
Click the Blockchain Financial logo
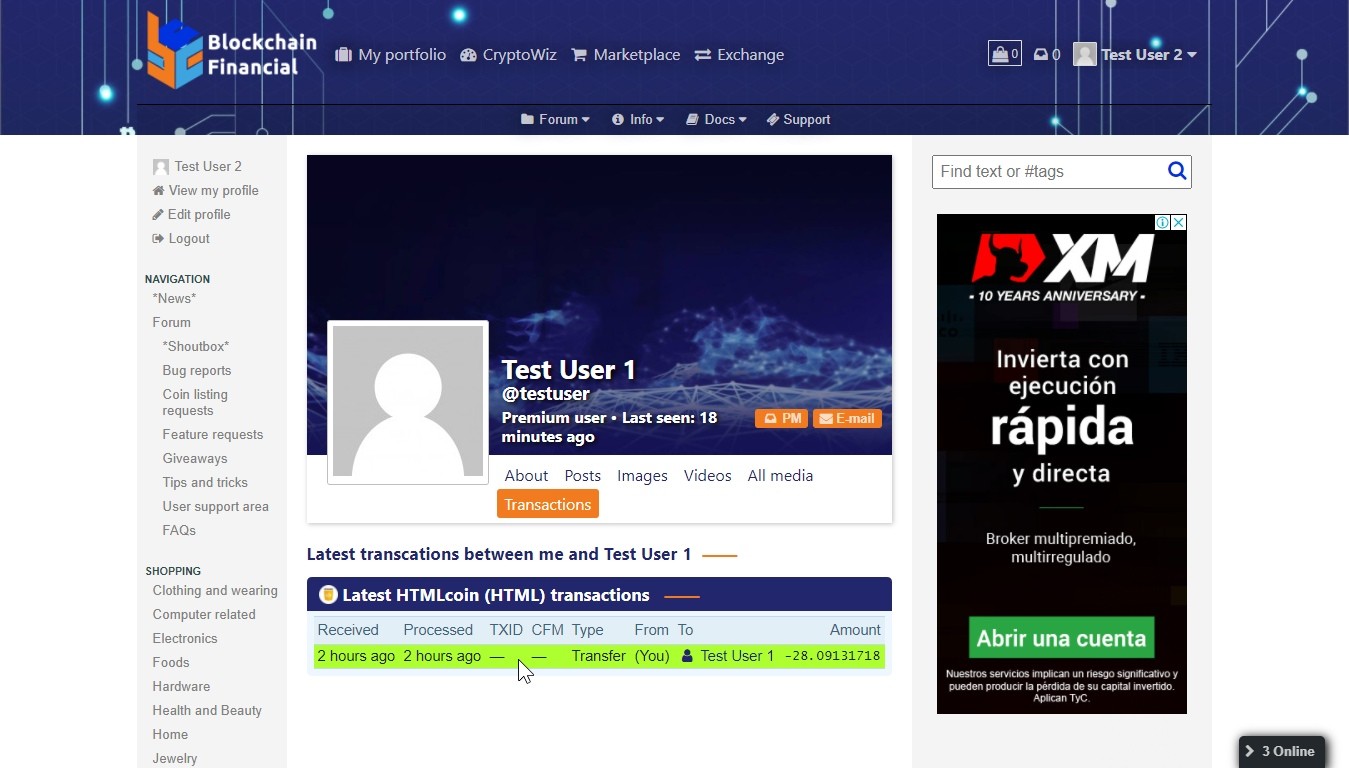point(232,52)
